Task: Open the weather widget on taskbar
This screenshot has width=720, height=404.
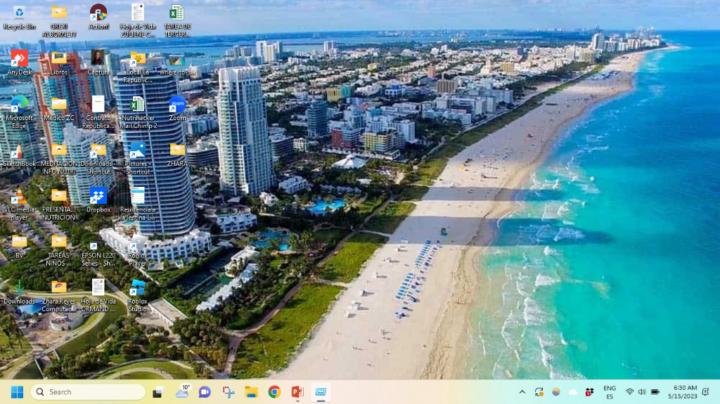Action: [x=183, y=392]
